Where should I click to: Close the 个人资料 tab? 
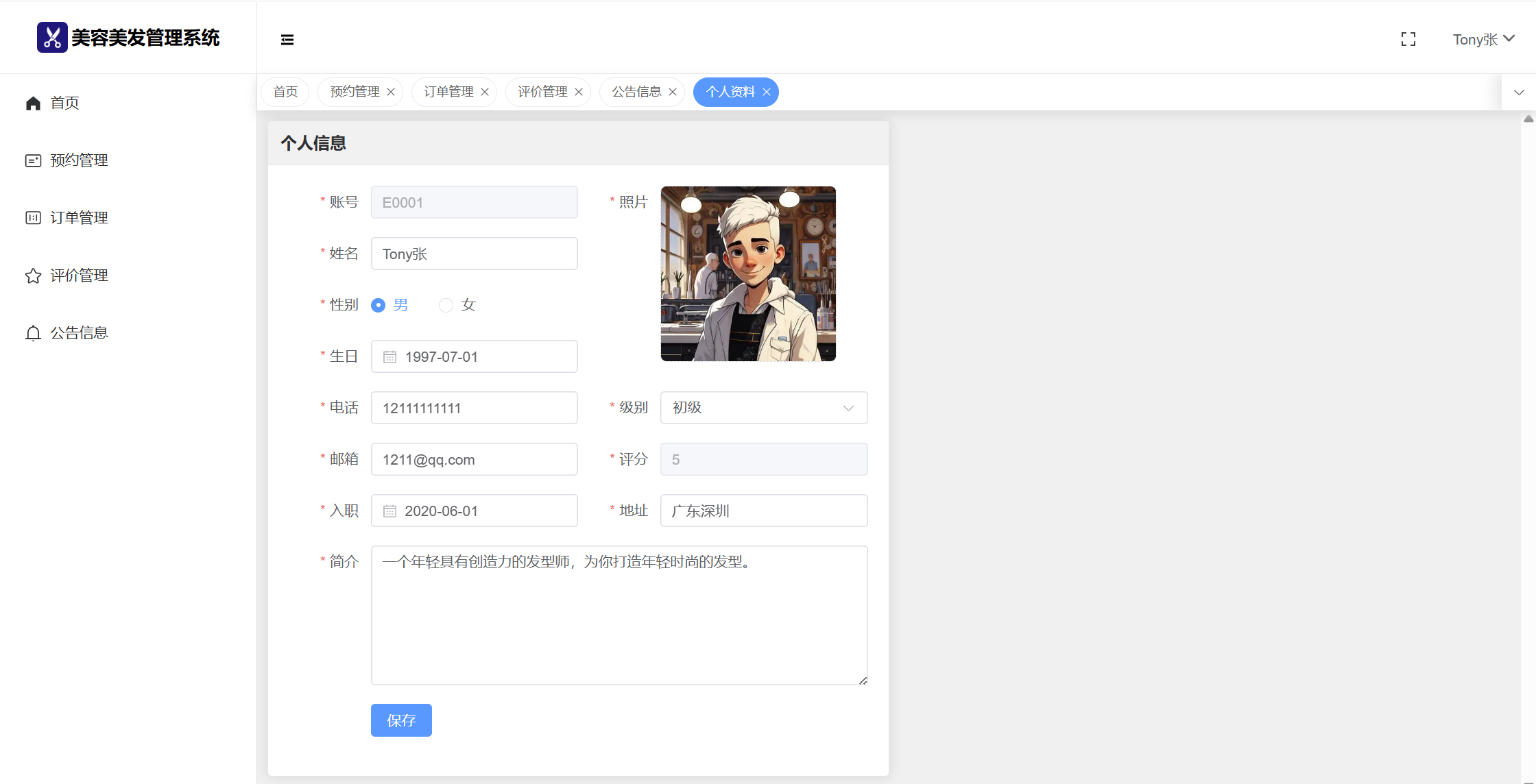coord(767,93)
